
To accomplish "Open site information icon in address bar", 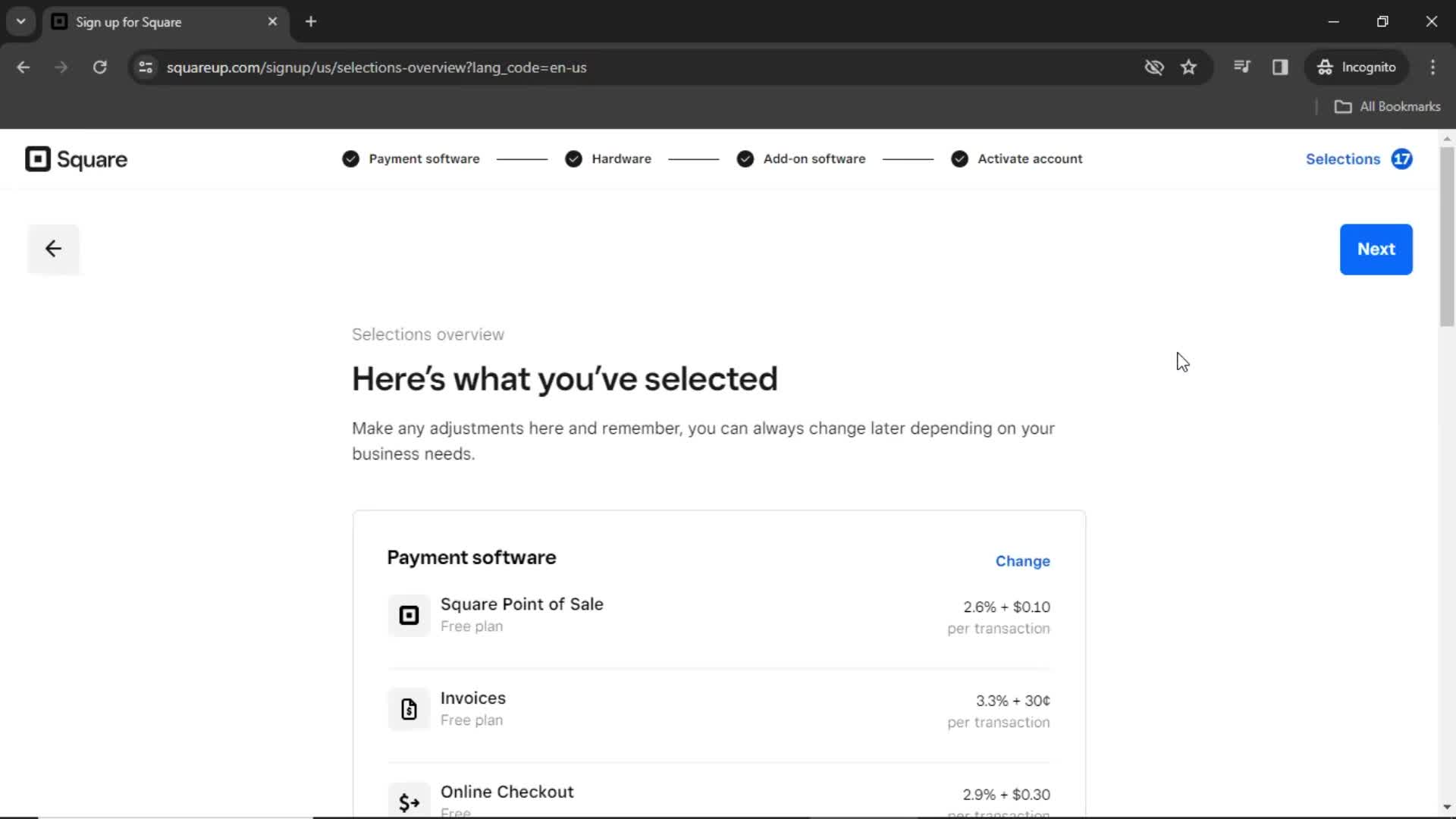I will pos(146,67).
